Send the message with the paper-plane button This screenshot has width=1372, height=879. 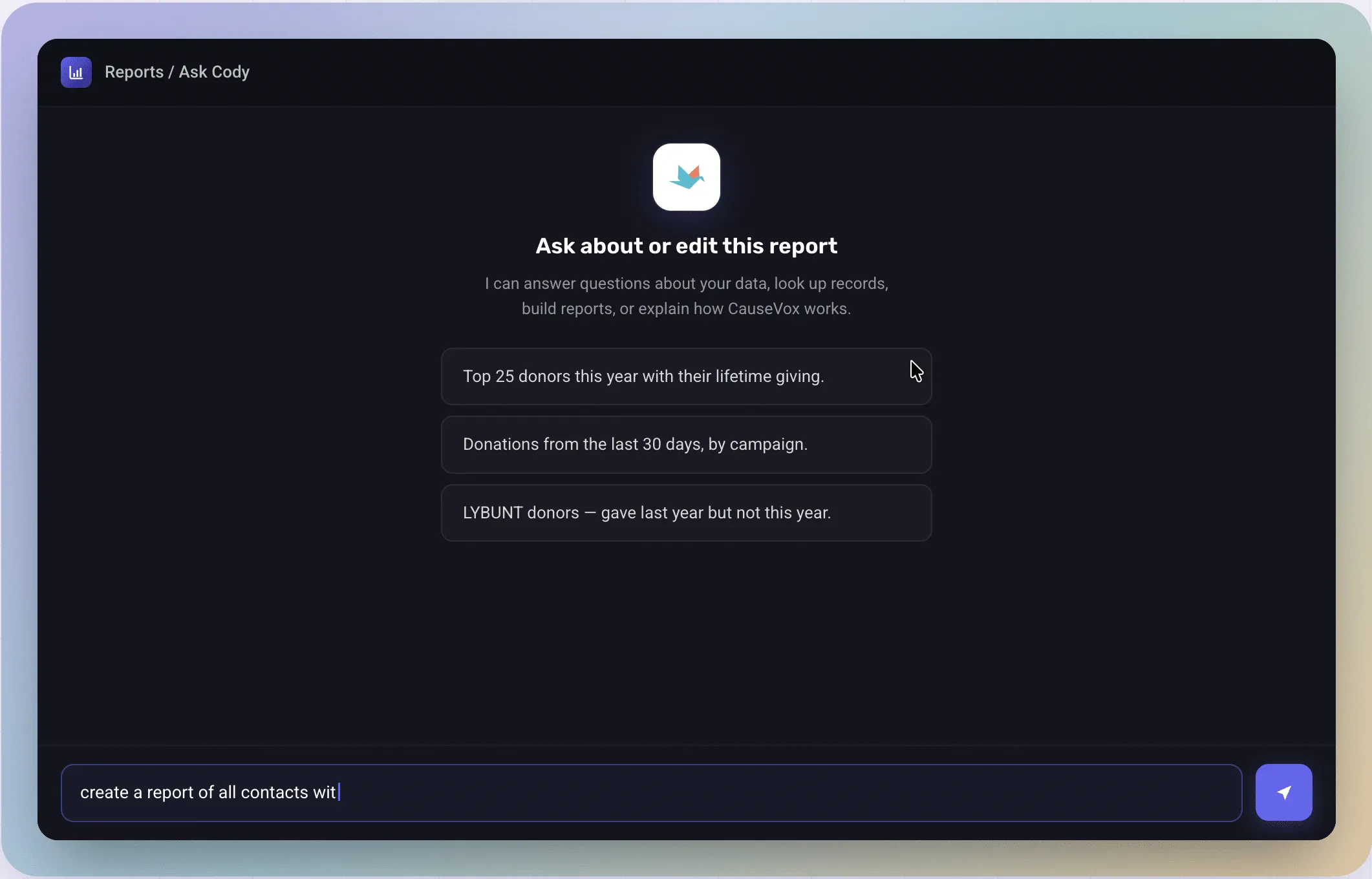(x=1283, y=792)
